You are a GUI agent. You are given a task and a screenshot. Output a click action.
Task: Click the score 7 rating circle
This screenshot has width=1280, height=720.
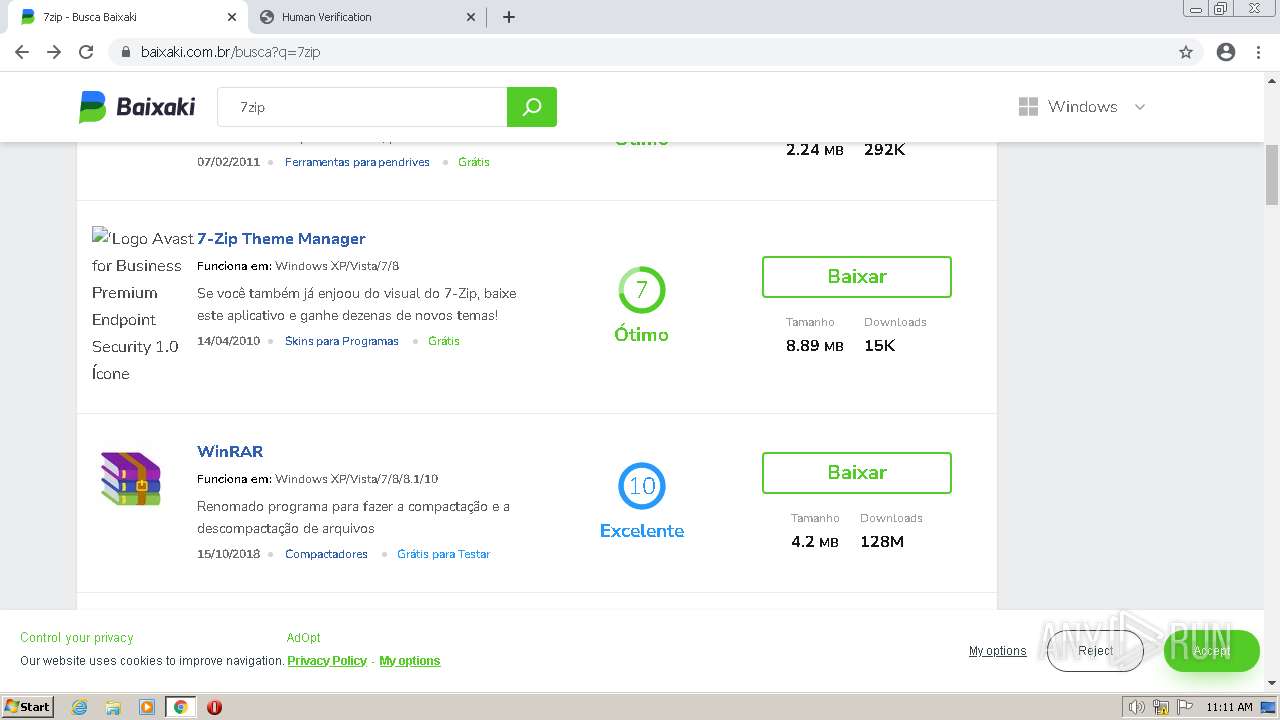coord(642,290)
